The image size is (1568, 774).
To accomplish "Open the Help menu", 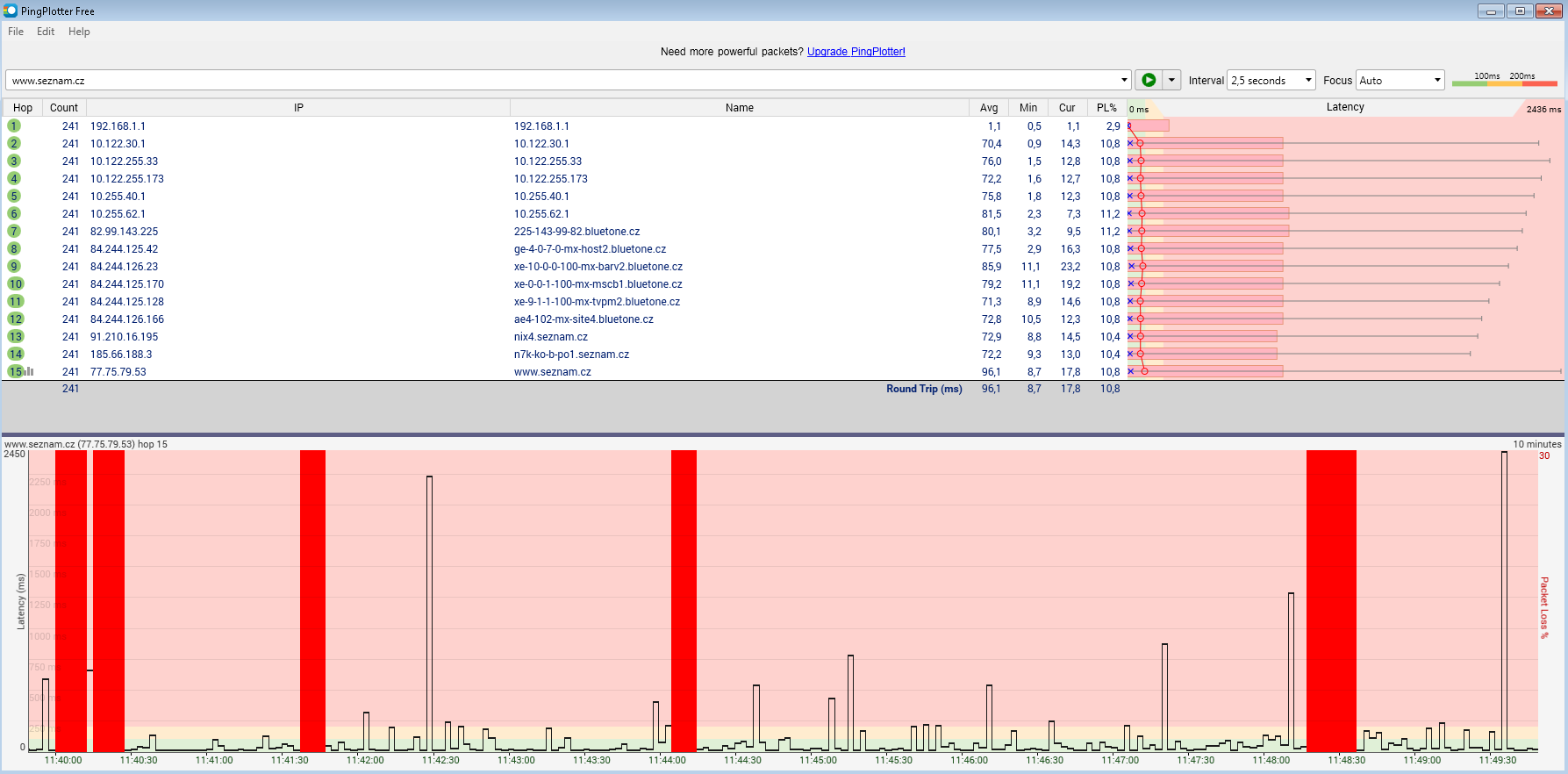I will click(79, 32).
